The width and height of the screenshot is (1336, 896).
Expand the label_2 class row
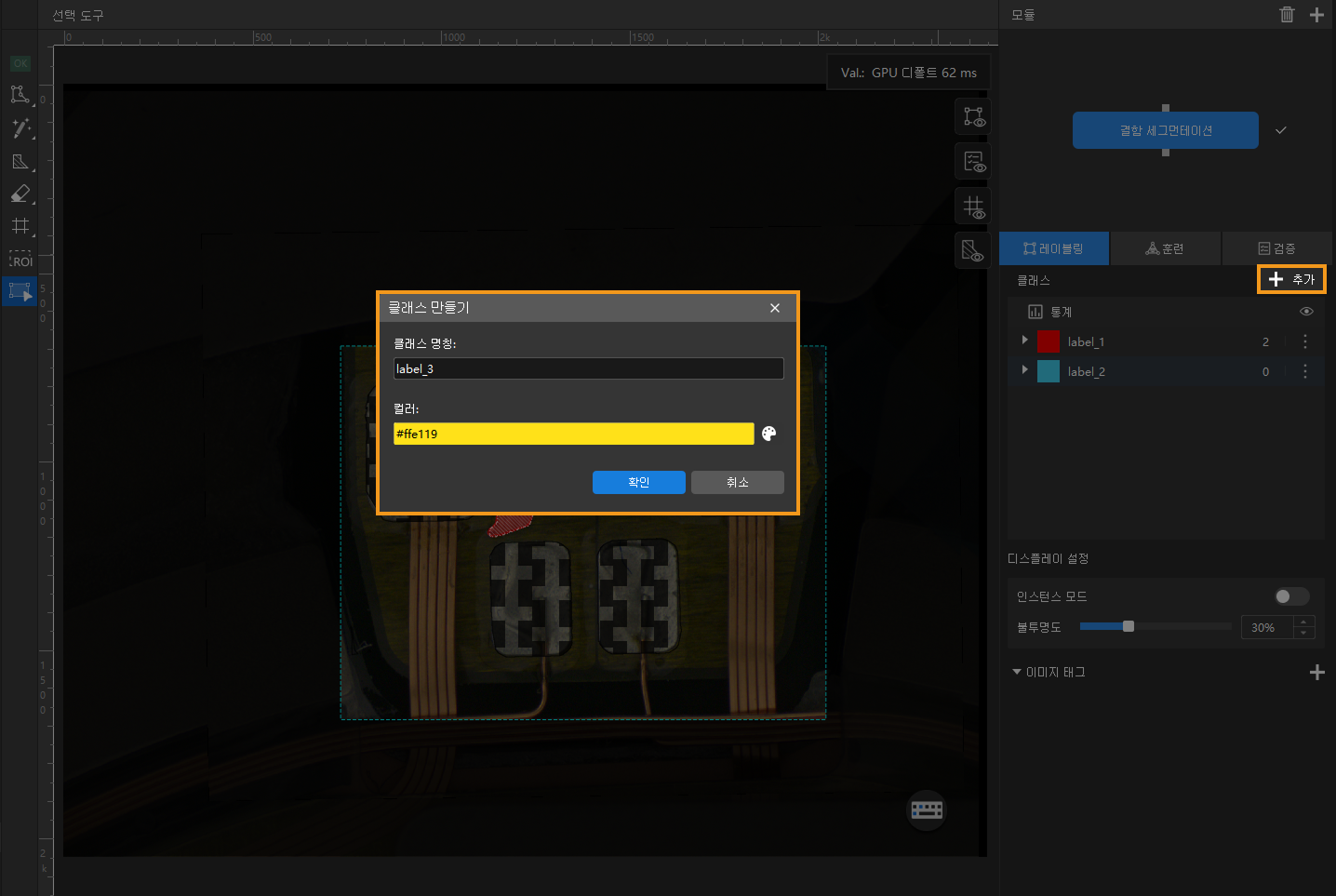click(1024, 370)
